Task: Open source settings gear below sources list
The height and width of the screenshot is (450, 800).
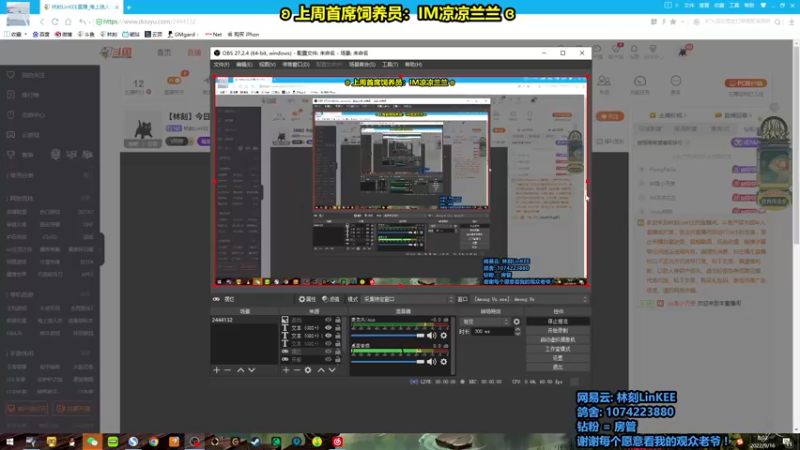Action: (308, 370)
